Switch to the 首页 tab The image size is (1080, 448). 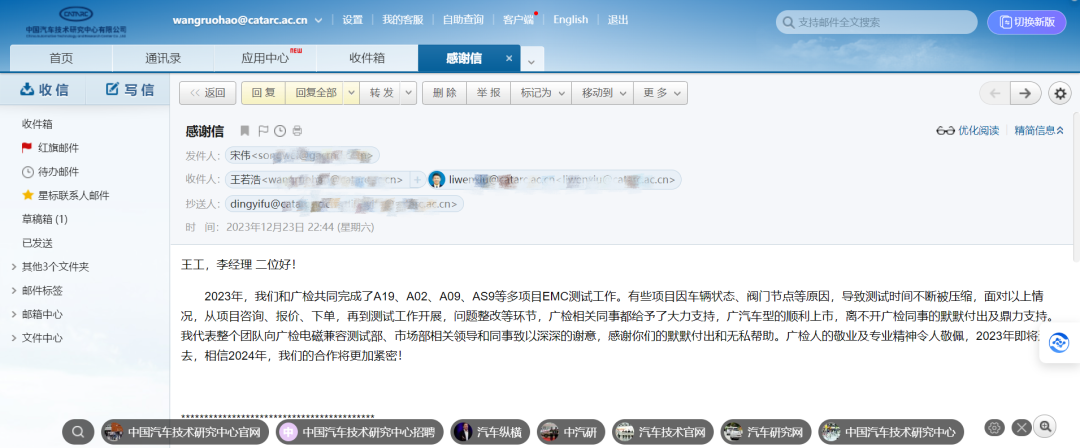[x=61, y=59]
